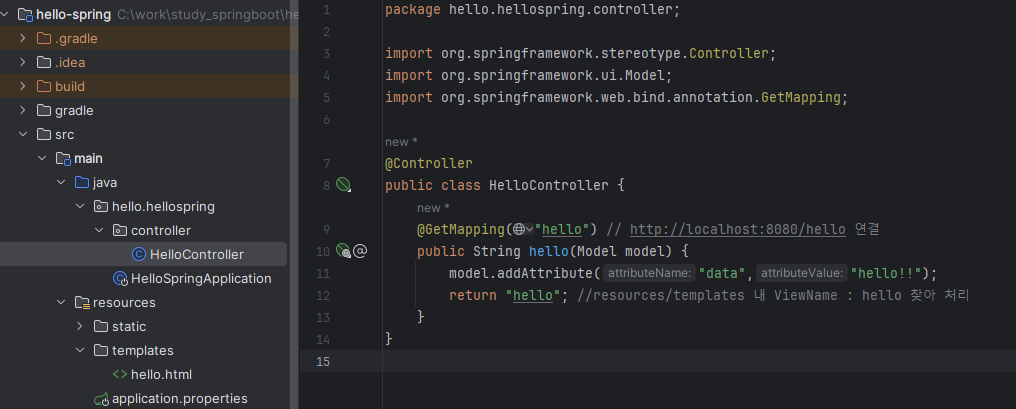Expand the static folder
This screenshot has width=1016, height=409.
point(80,326)
